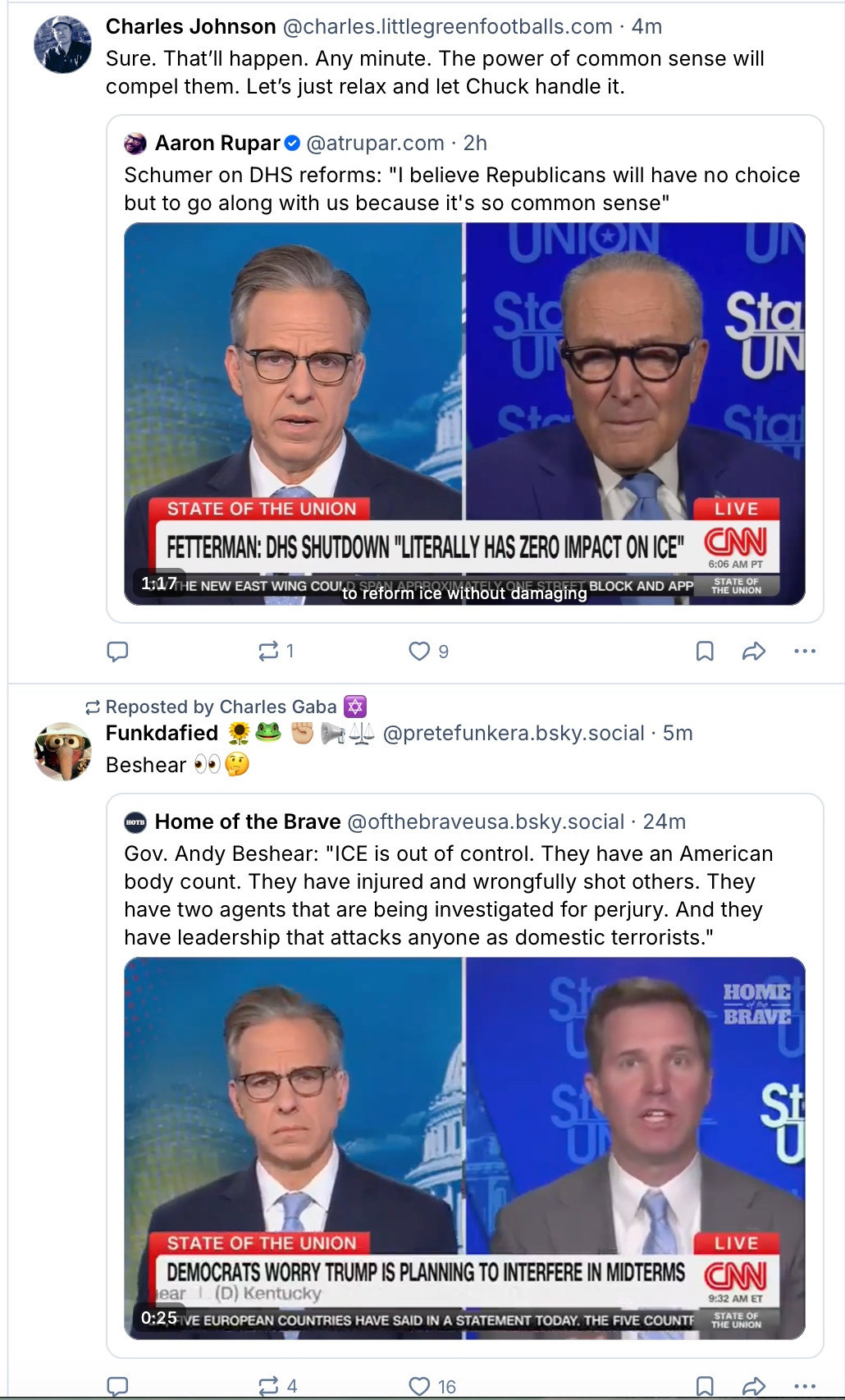Open more options for Funkdafied's post
The width and height of the screenshot is (845, 1400).
[805, 1387]
